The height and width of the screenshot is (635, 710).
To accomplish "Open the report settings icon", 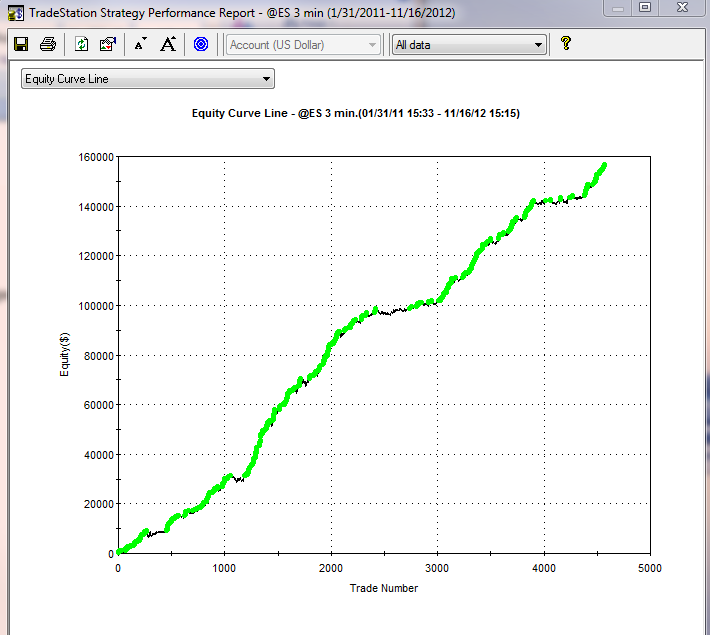I will [x=108, y=44].
